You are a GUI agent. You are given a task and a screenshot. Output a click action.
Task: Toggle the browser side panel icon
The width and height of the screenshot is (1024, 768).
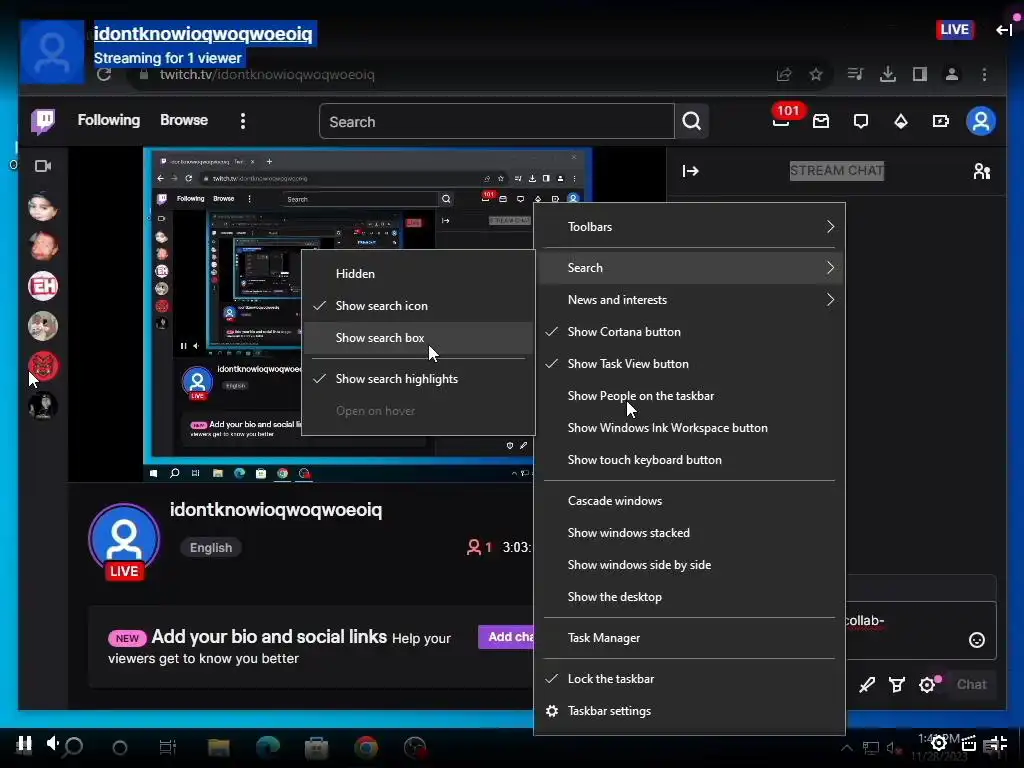point(920,74)
